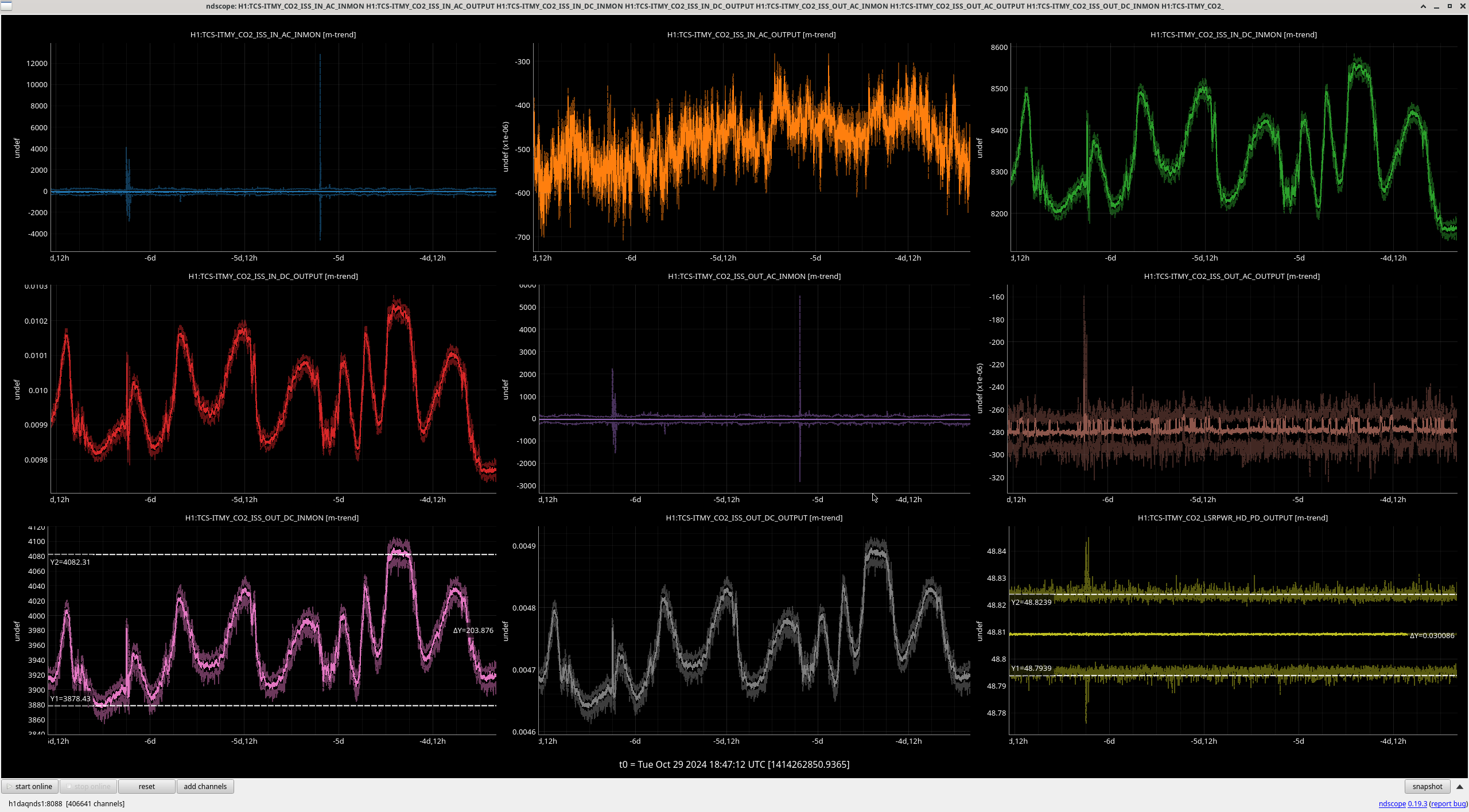Click the 5000 y-axis tick in purple plot
The width and height of the screenshot is (1469, 812).
click(x=527, y=307)
